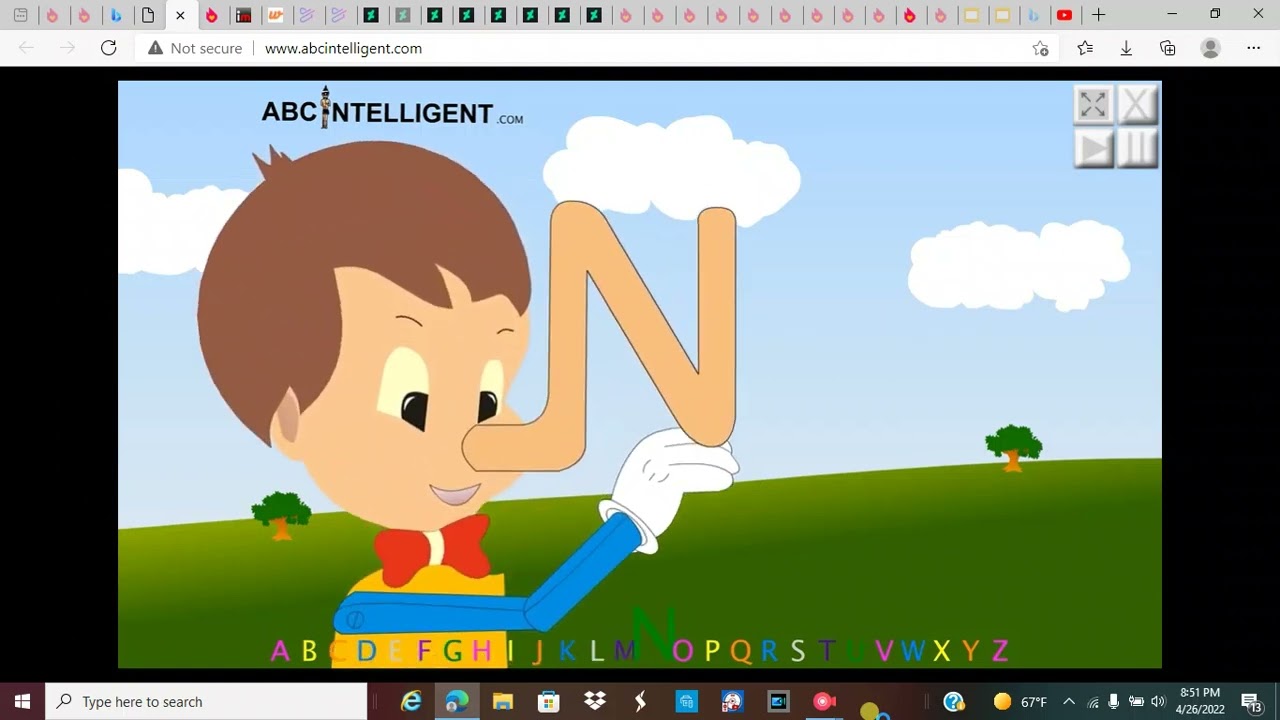Add this page to favorites

click(x=1040, y=48)
